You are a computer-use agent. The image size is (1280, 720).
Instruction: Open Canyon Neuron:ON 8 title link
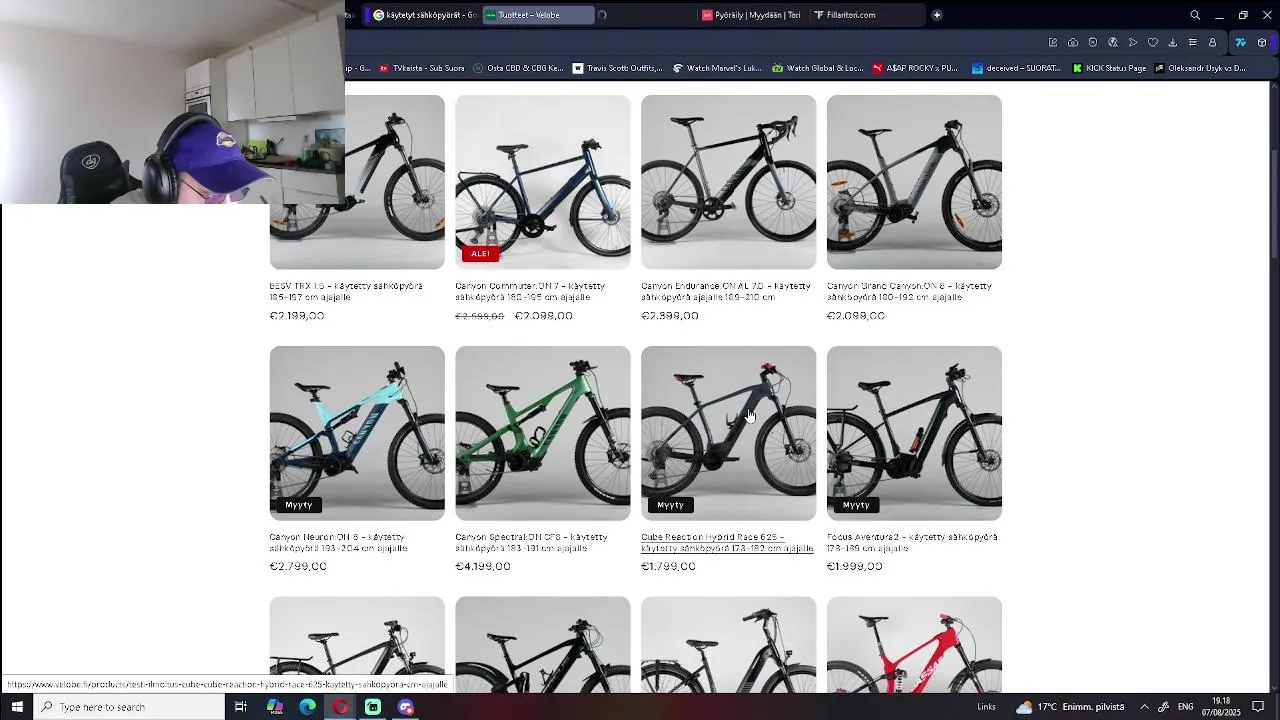(338, 542)
